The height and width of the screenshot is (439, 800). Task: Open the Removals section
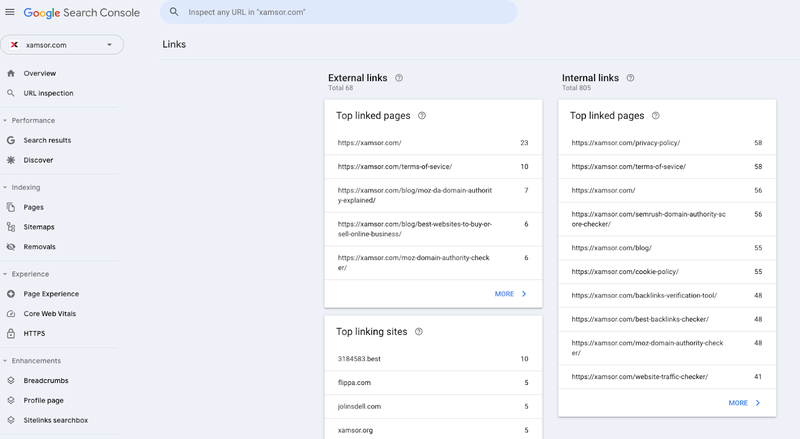[x=39, y=247]
